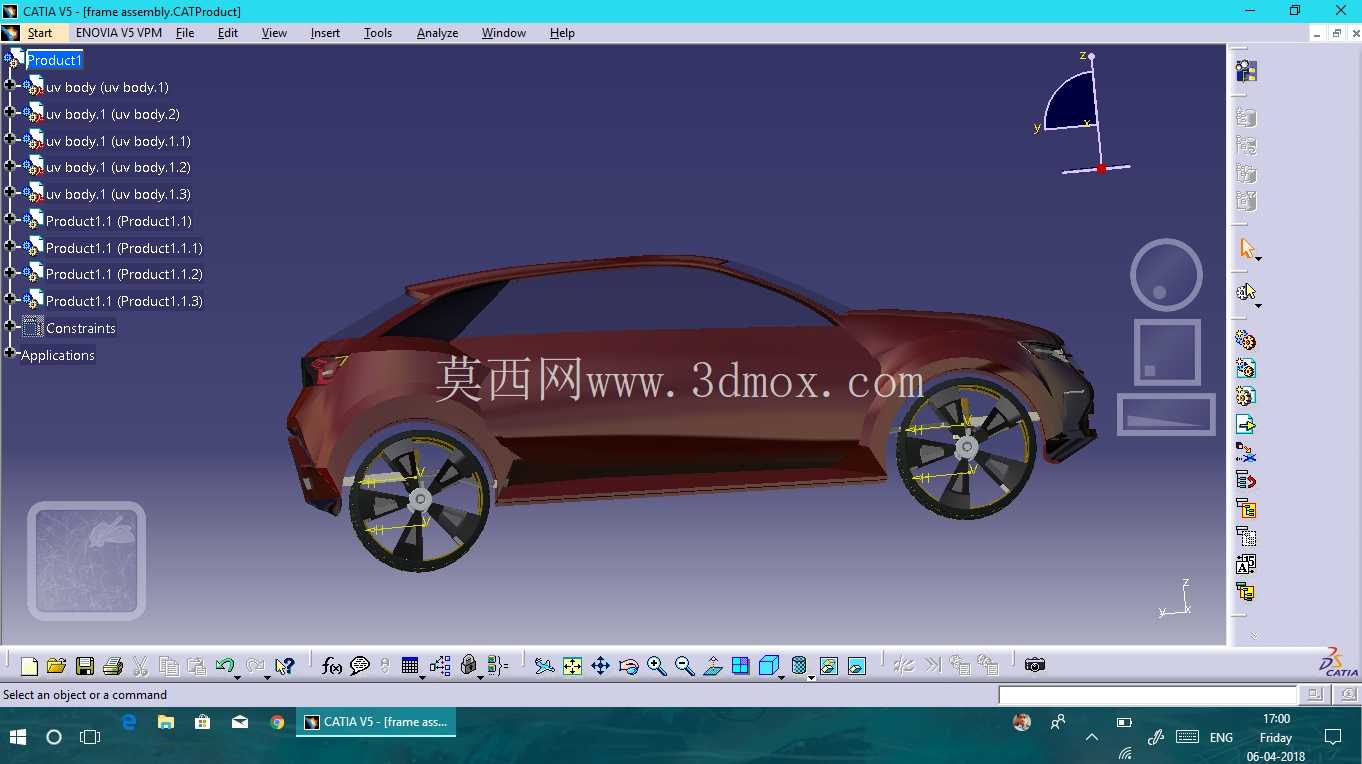1362x764 pixels.
Task: Create multi-view layout
Action: tap(741, 666)
